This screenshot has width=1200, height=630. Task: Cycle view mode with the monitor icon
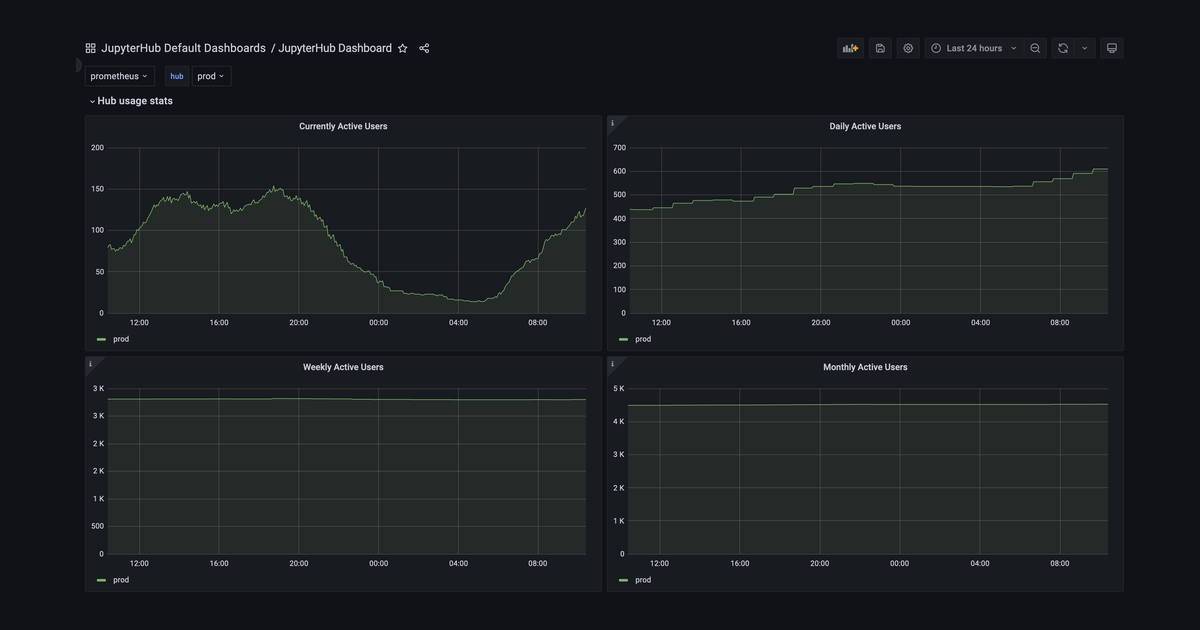coord(1111,48)
